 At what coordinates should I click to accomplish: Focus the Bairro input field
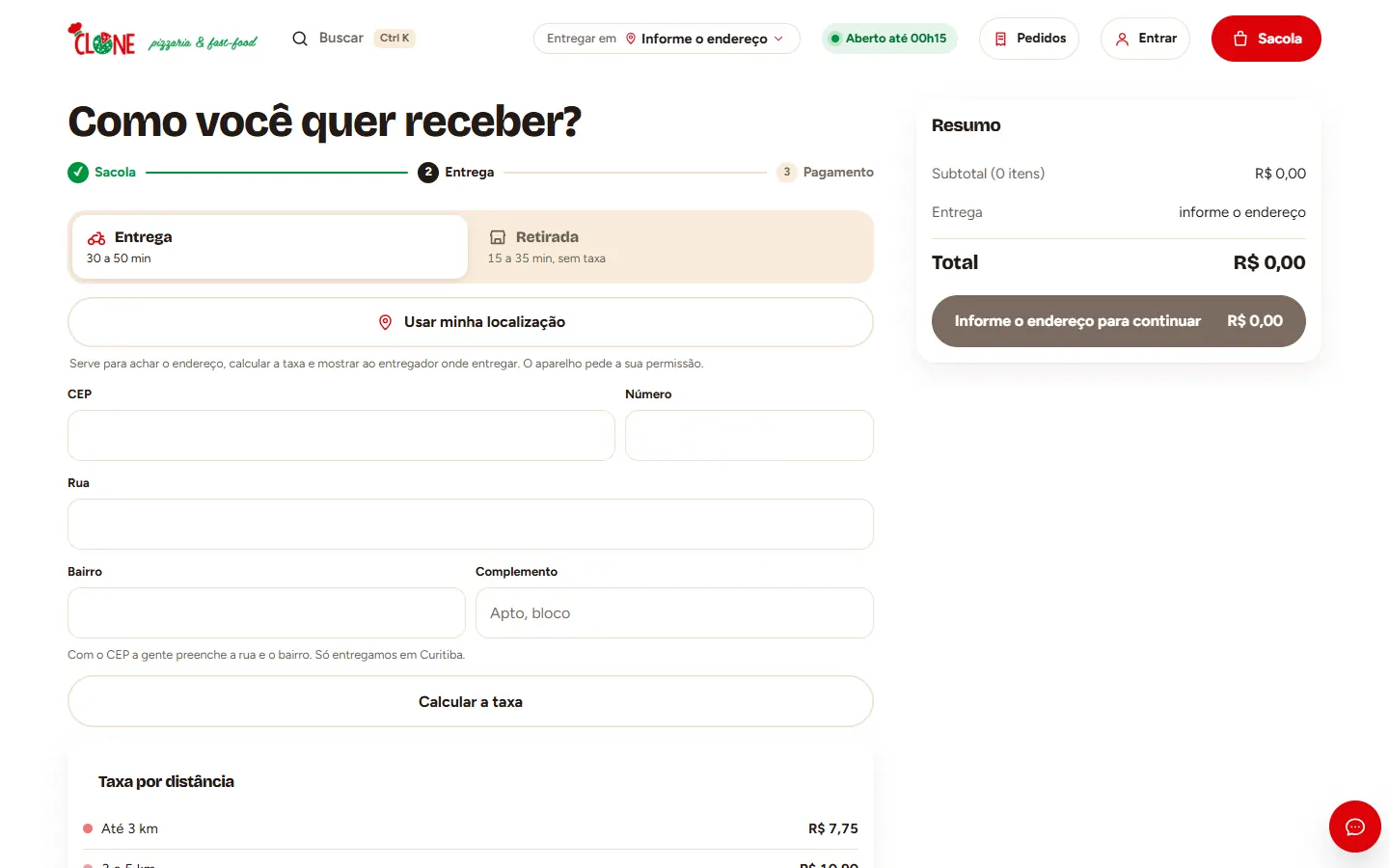coord(266,612)
